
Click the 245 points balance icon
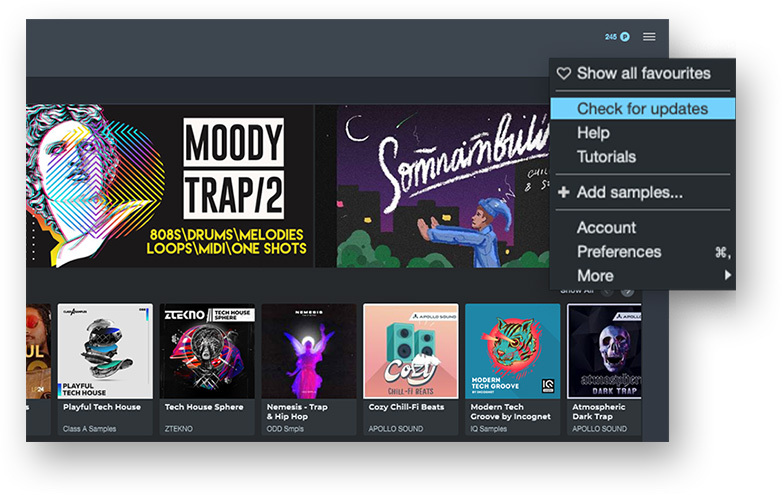pos(617,37)
